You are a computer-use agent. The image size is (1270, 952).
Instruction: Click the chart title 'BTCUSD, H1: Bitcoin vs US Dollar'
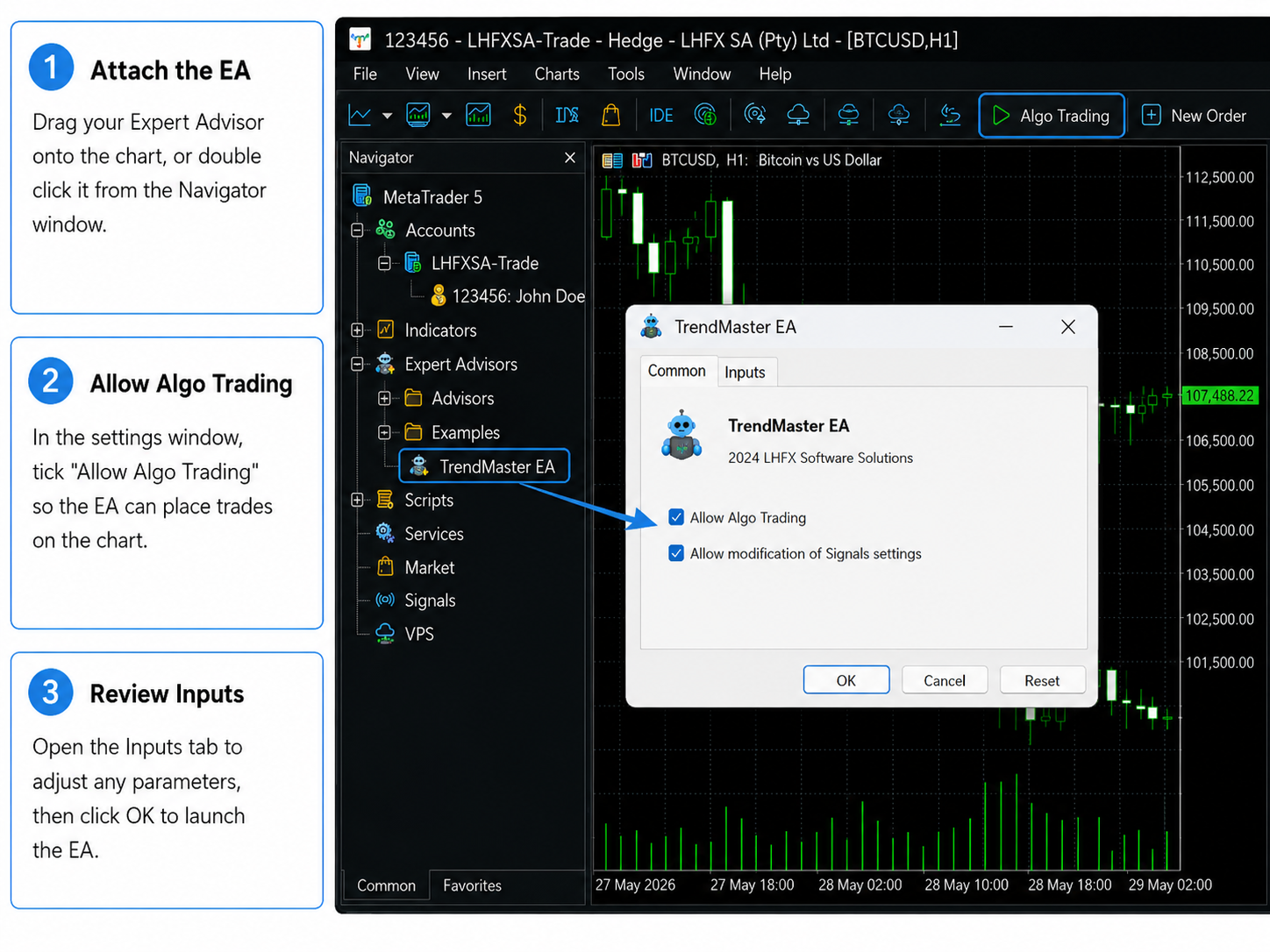(771, 160)
